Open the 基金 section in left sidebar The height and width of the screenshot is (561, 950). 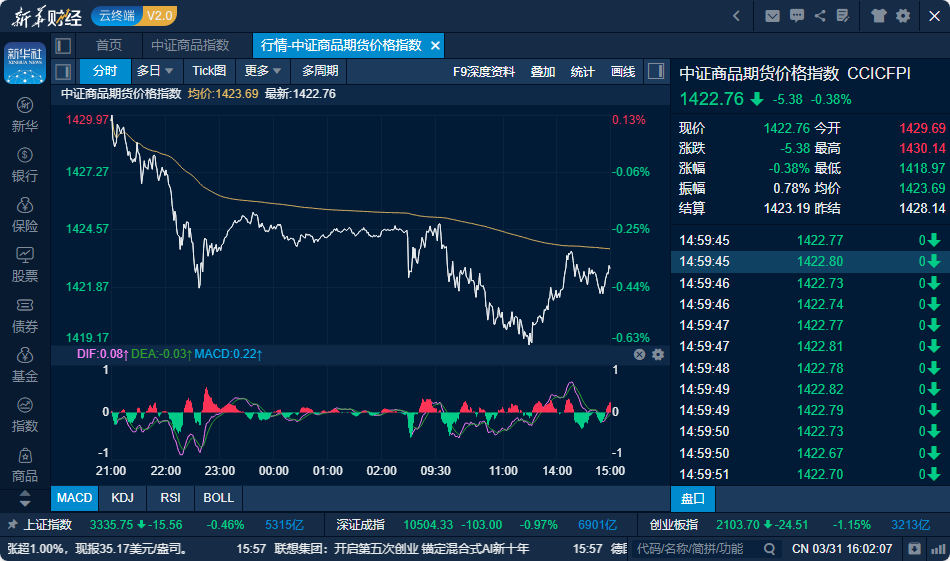pyautogui.click(x=25, y=366)
